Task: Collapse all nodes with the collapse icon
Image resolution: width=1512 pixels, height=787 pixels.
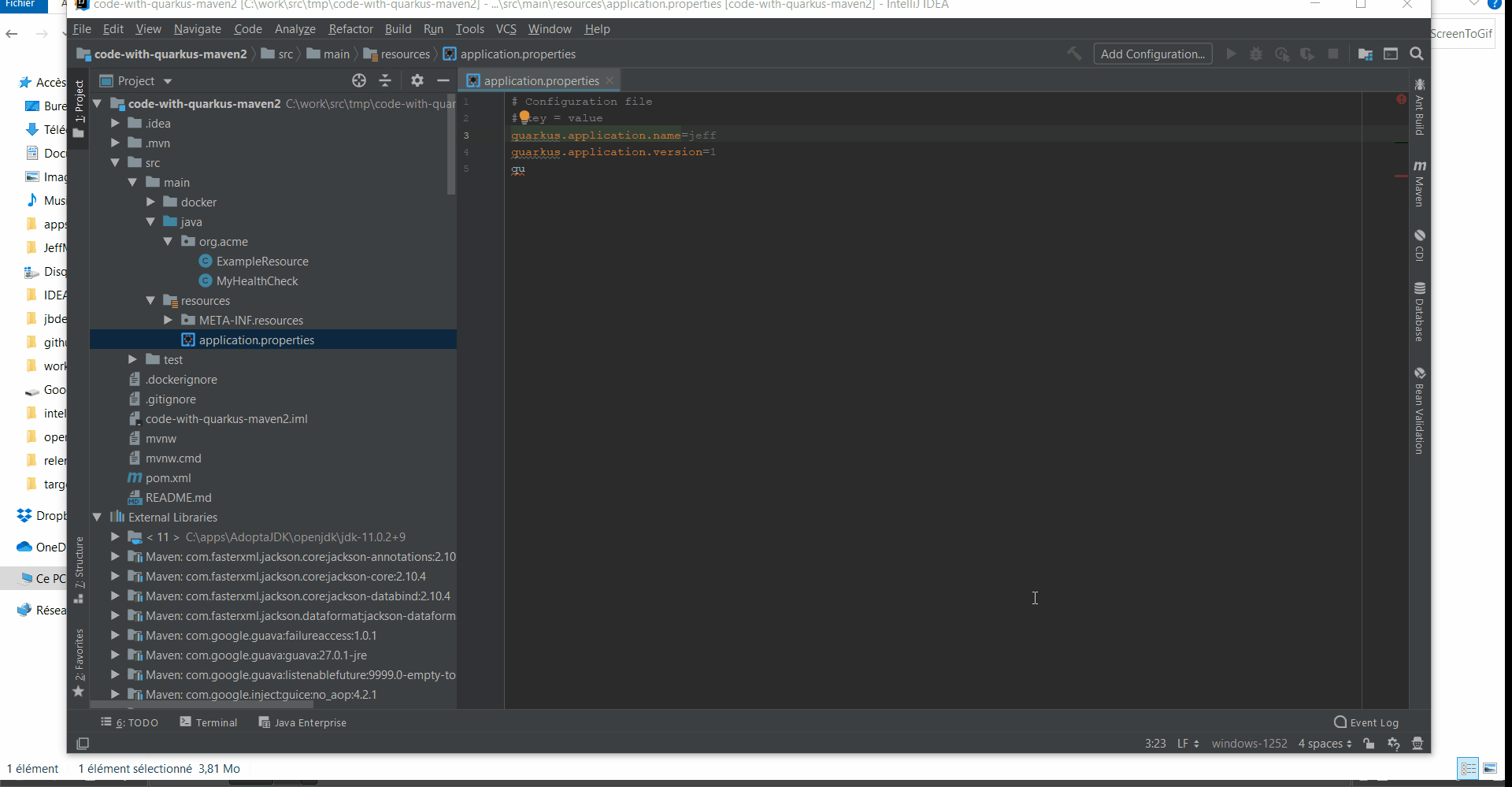Action: tap(385, 80)
